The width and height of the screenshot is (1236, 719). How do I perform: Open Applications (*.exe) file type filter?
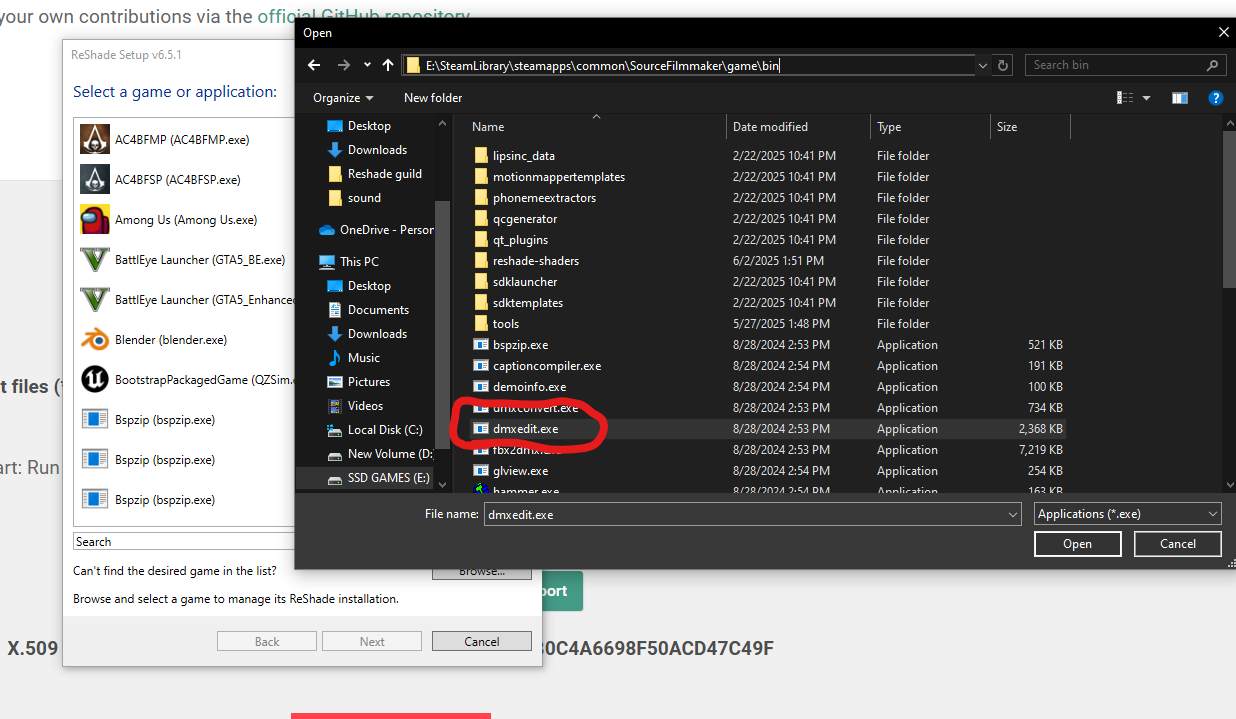point(1127,514)
